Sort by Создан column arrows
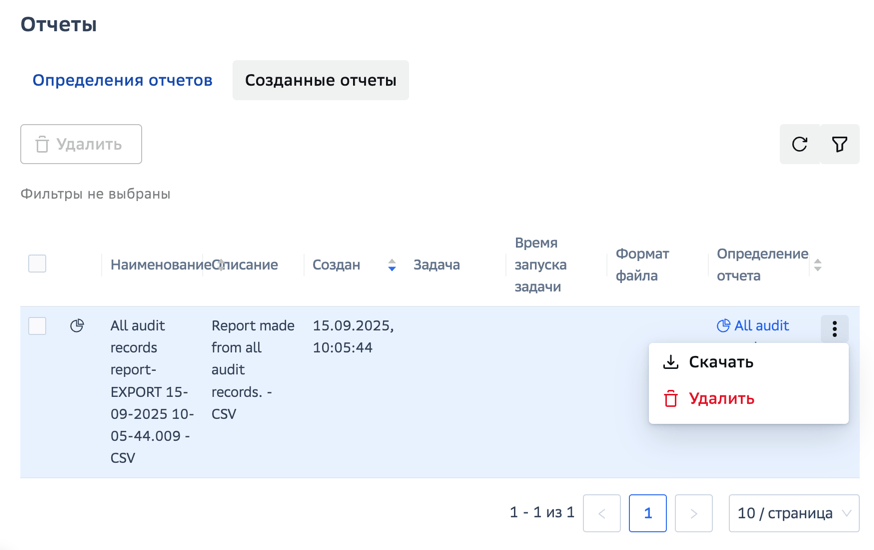874x550 pixels. click(392, 265)
